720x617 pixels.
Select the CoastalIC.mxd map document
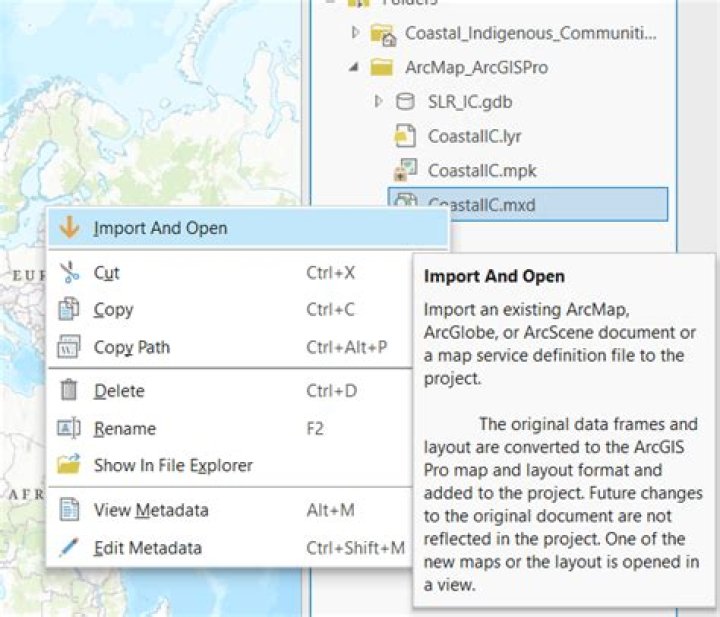[481, 204]
